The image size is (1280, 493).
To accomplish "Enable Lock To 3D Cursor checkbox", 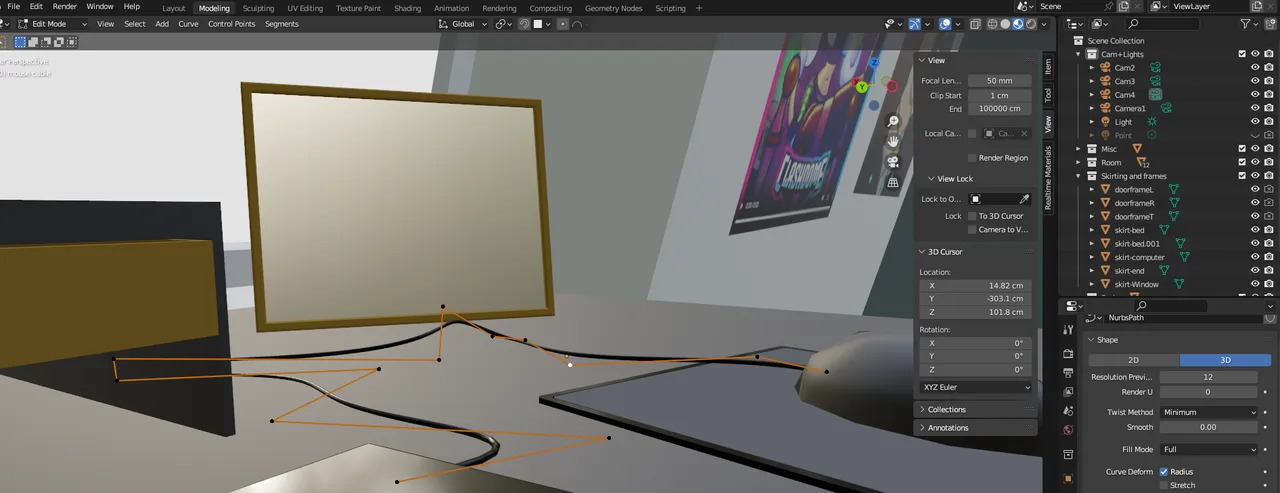I will (x=972, y=216).
